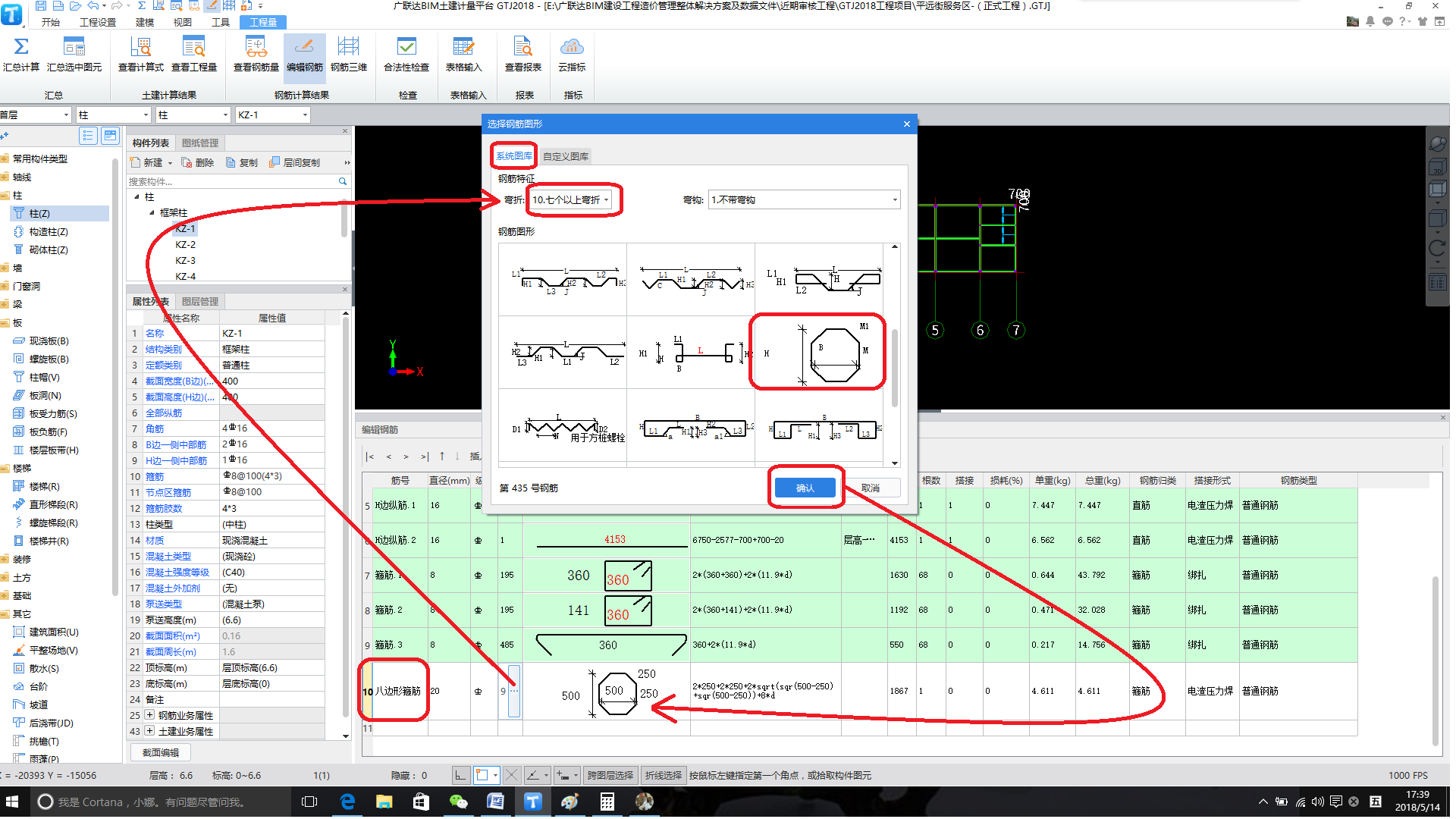Click the ellipsis button in row 10 图号 cell
The width and height of the screenshot is (1456, 819).
pyautogui.click(x=514, y=691)
